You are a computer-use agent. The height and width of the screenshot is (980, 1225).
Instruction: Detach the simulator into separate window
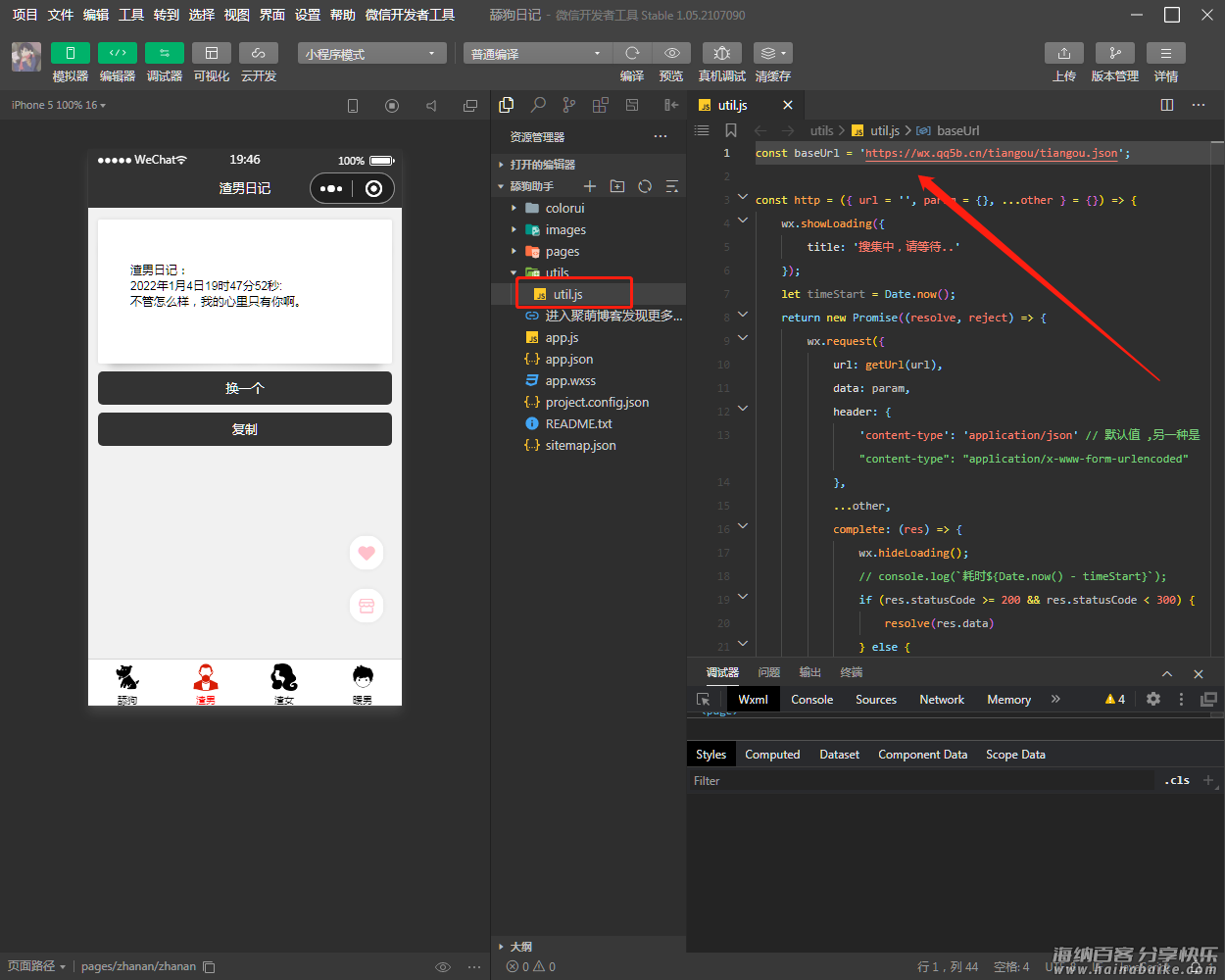coord(470,106)
